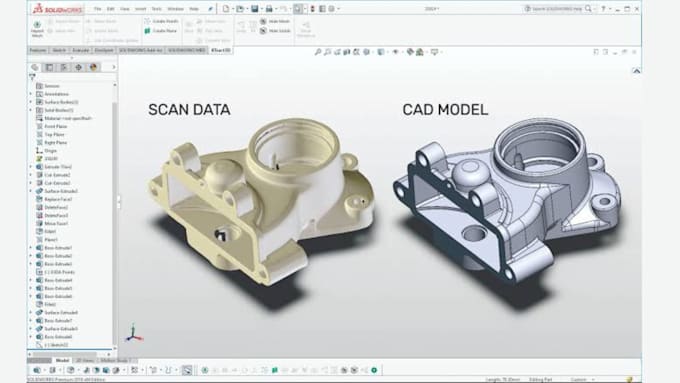Click the SOLIDWORKS help search field
The image size is (680, 383).
554,9
